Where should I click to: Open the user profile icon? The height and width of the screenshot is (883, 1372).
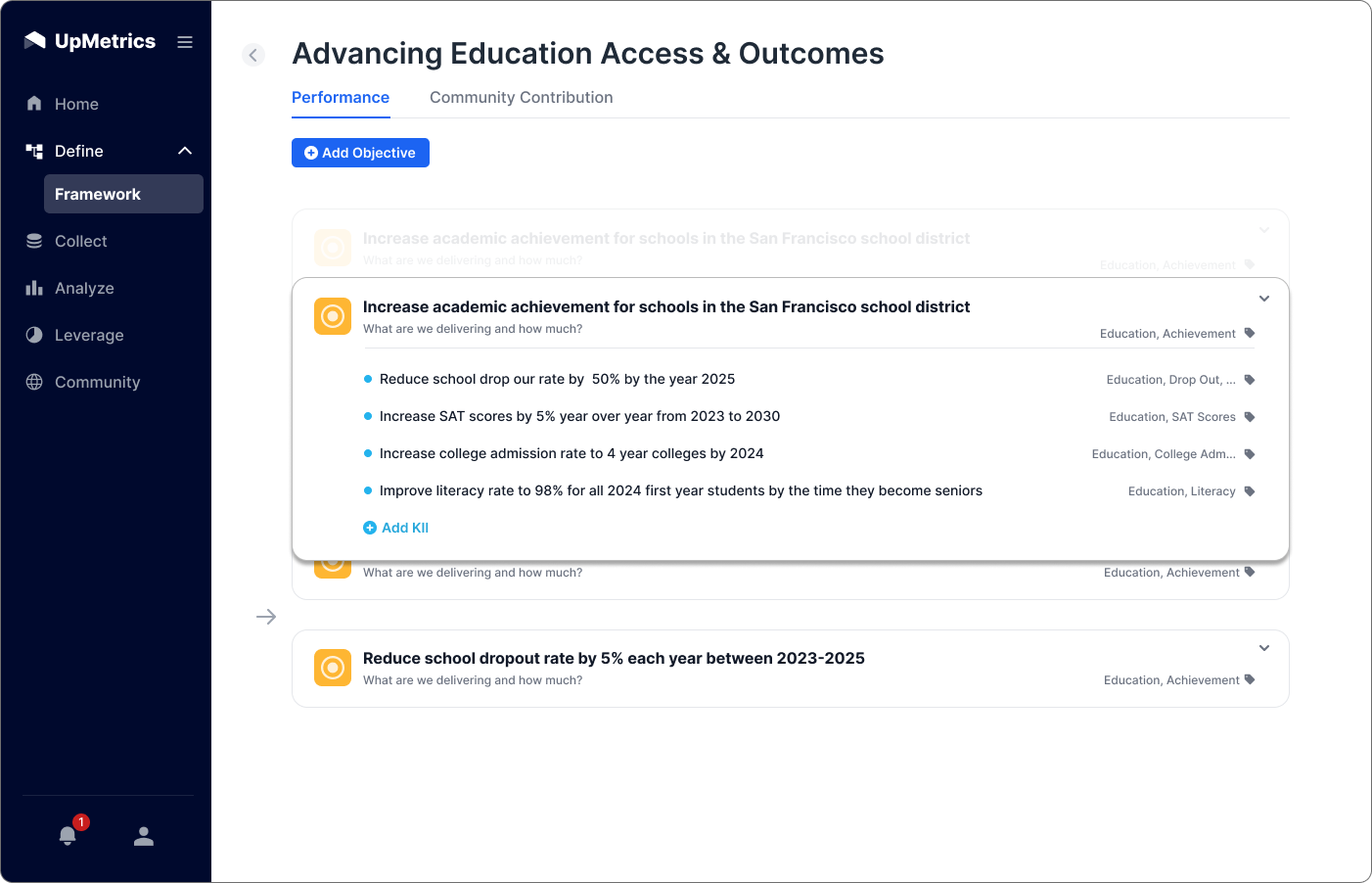click(144, 836)
